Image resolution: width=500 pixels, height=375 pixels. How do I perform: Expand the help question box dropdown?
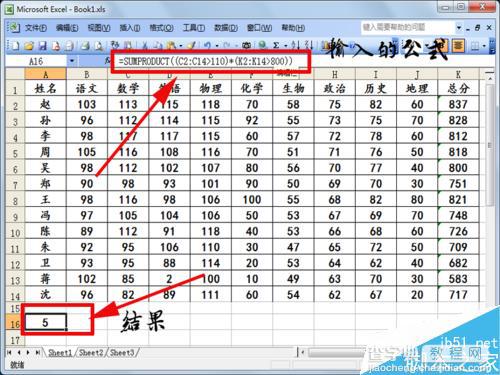(x=459, y=27)
